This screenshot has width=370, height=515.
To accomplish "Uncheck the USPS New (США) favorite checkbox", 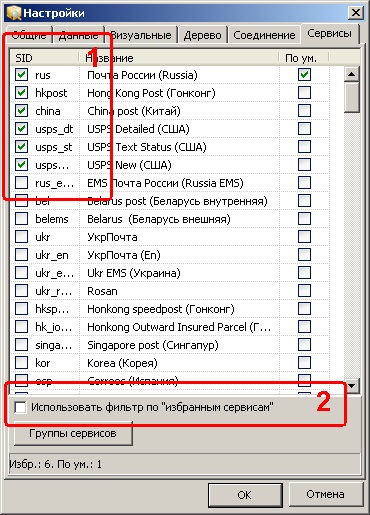I will (x=22, y=164).
